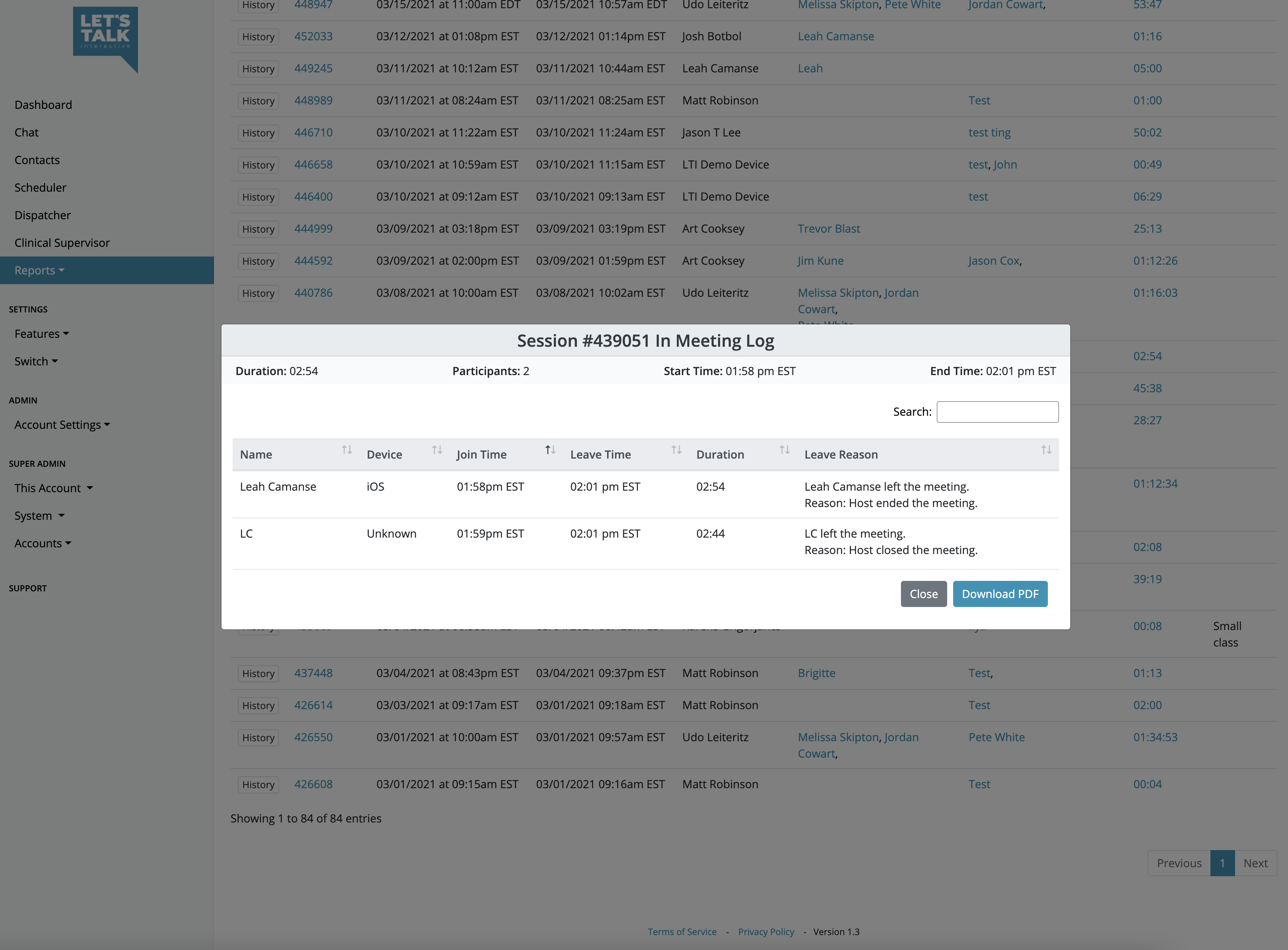Image resolution: width=1288 pixels, height=950 pixels.
Task: Expand the Features dropdown
Action: 41,334
